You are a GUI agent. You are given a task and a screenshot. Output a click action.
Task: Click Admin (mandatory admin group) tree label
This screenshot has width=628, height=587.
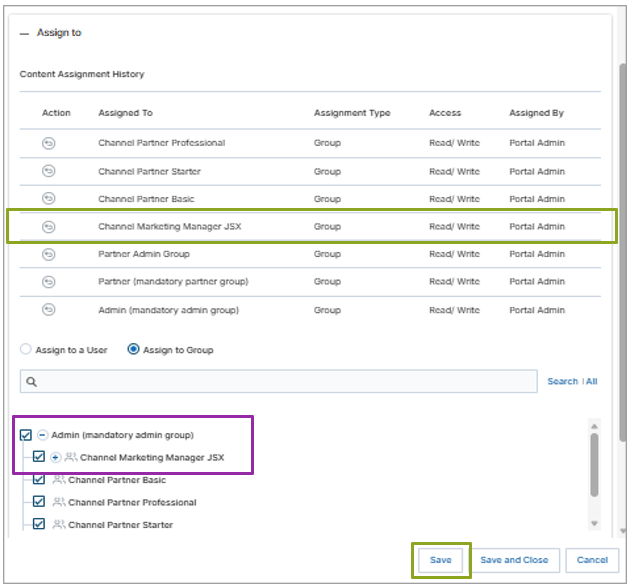pos(123,435)
